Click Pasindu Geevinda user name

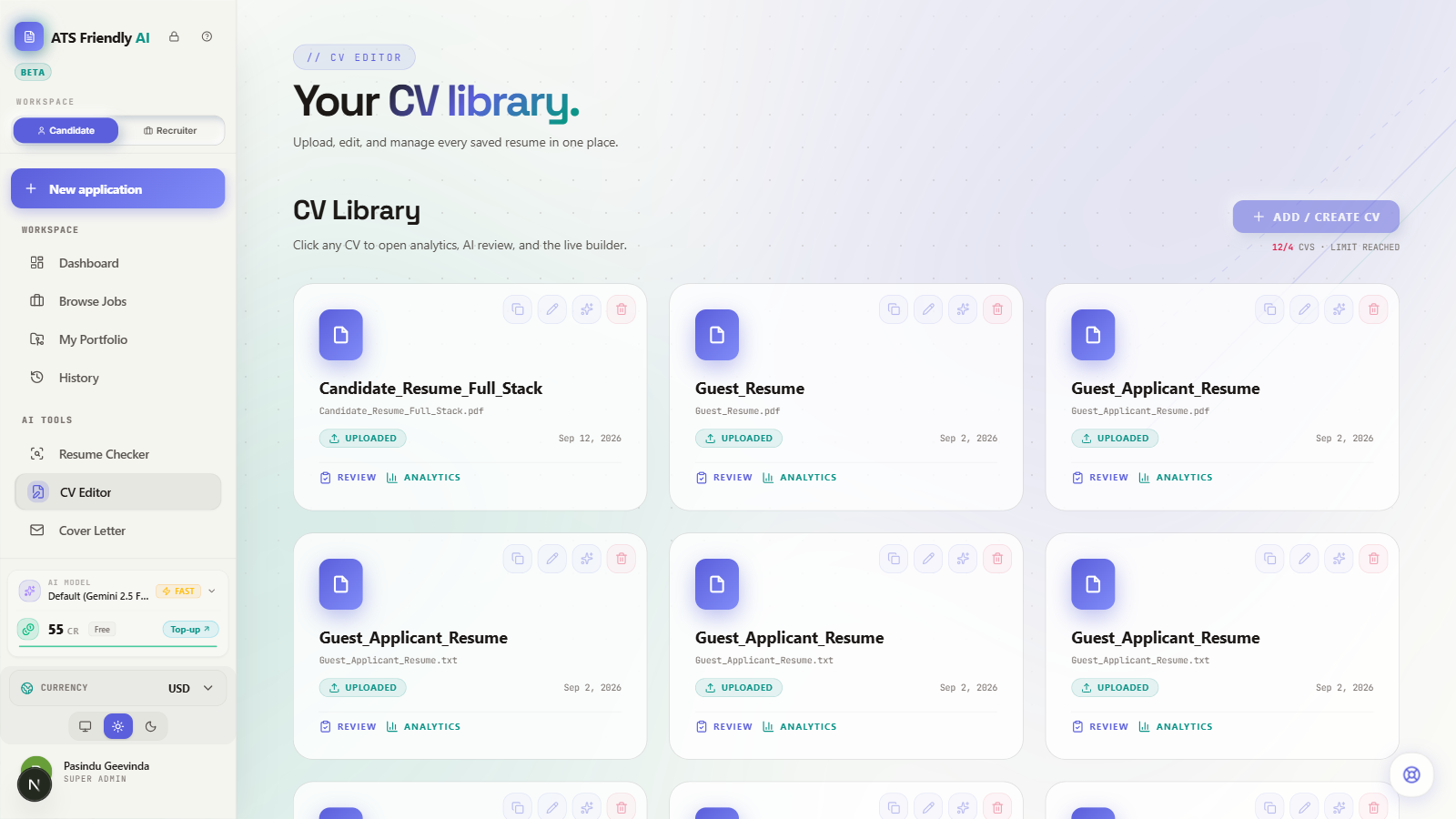[106, 766]
